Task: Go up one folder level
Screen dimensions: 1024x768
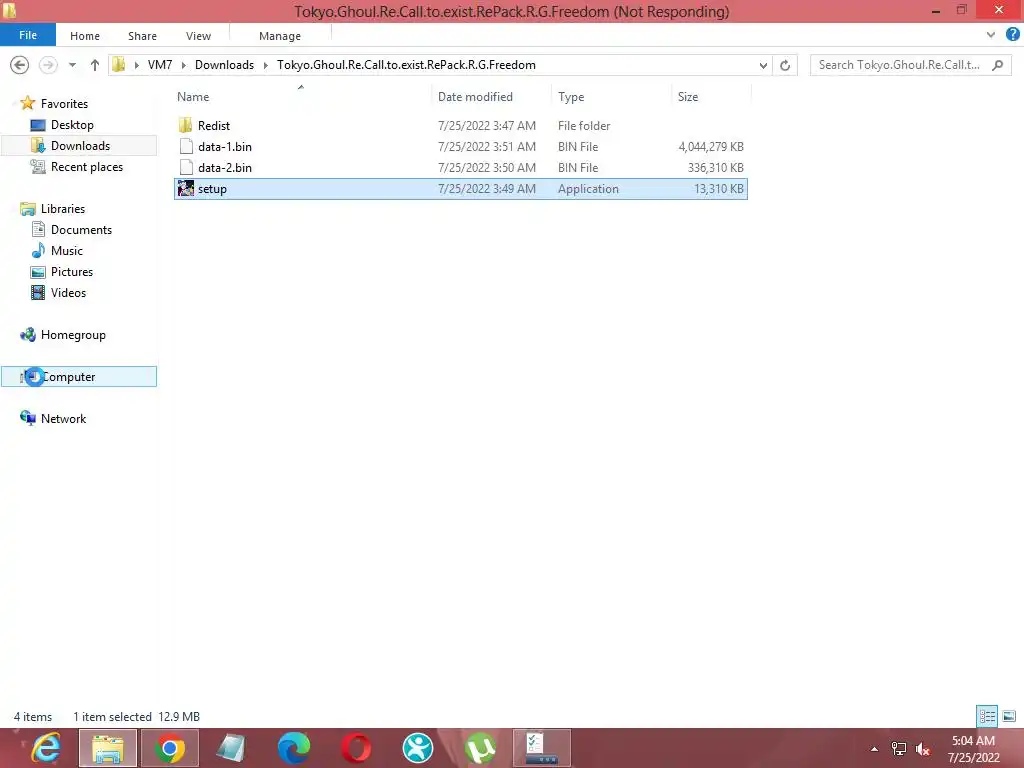Action: (x=95, y=65)
